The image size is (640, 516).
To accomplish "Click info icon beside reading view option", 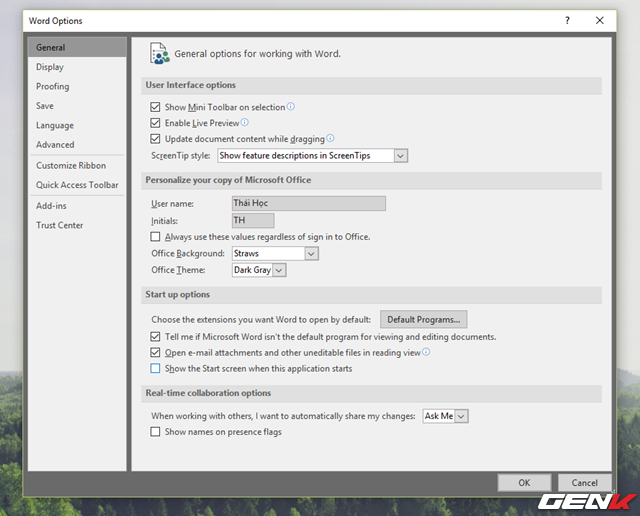I will [426, 352].
